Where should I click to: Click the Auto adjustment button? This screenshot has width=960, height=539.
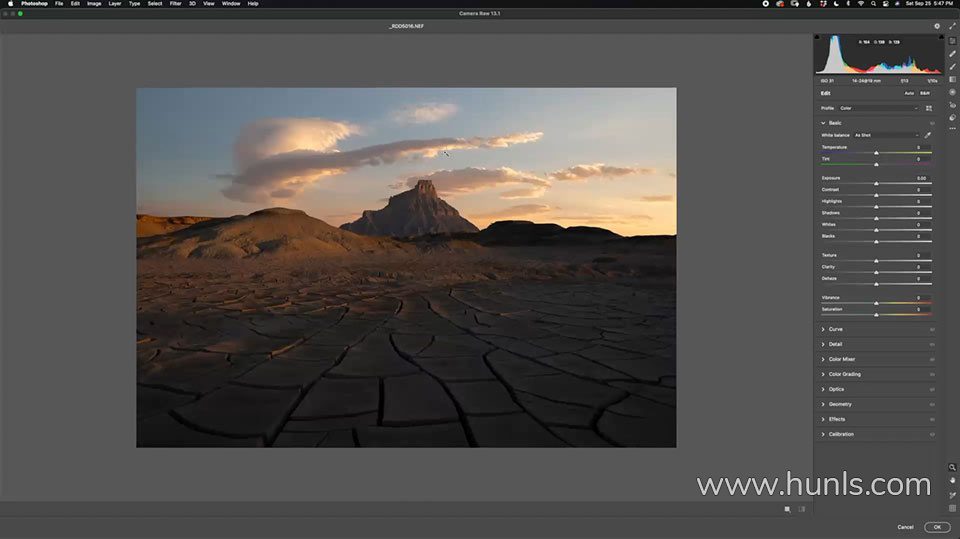(909, 93)
